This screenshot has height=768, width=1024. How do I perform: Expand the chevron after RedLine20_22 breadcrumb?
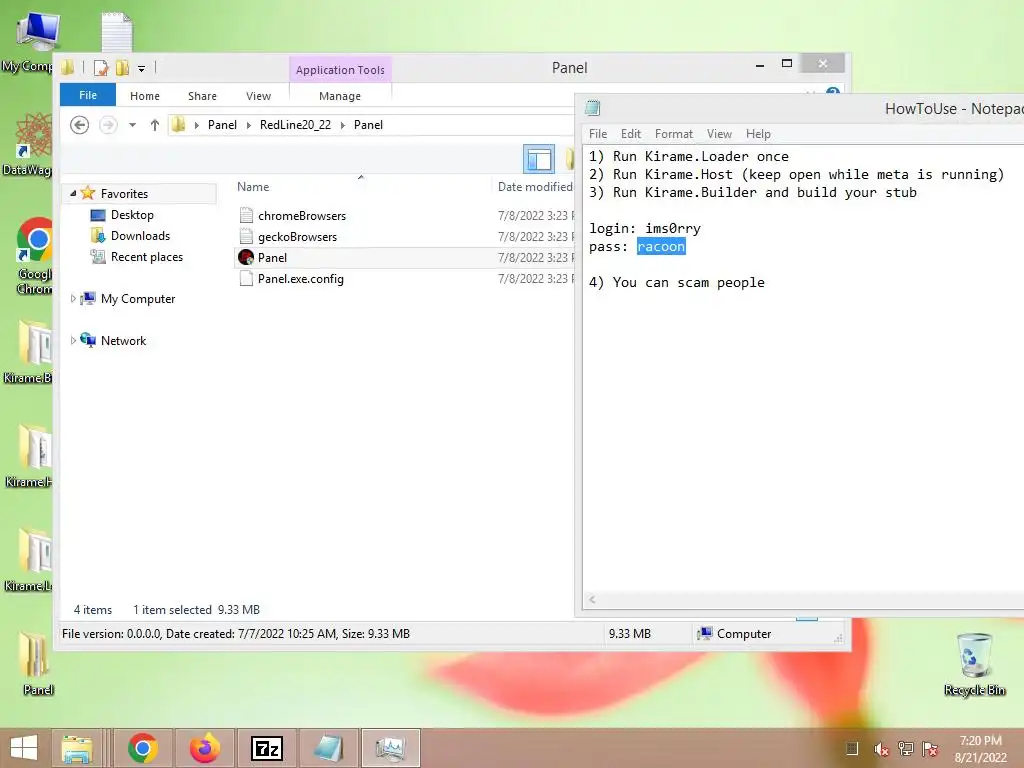pyautogui.click(x=342, y=125)
